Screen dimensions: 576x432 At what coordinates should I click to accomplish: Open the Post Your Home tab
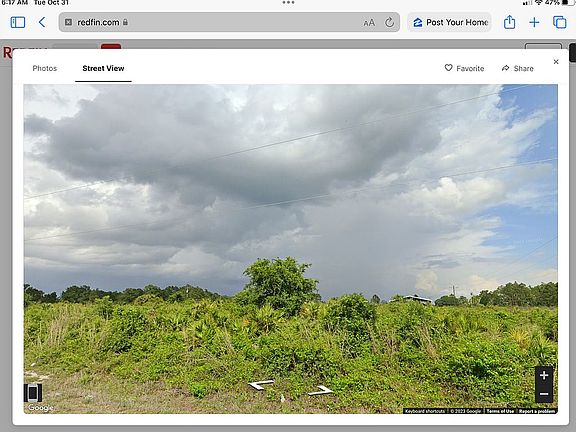coord(449,22)
